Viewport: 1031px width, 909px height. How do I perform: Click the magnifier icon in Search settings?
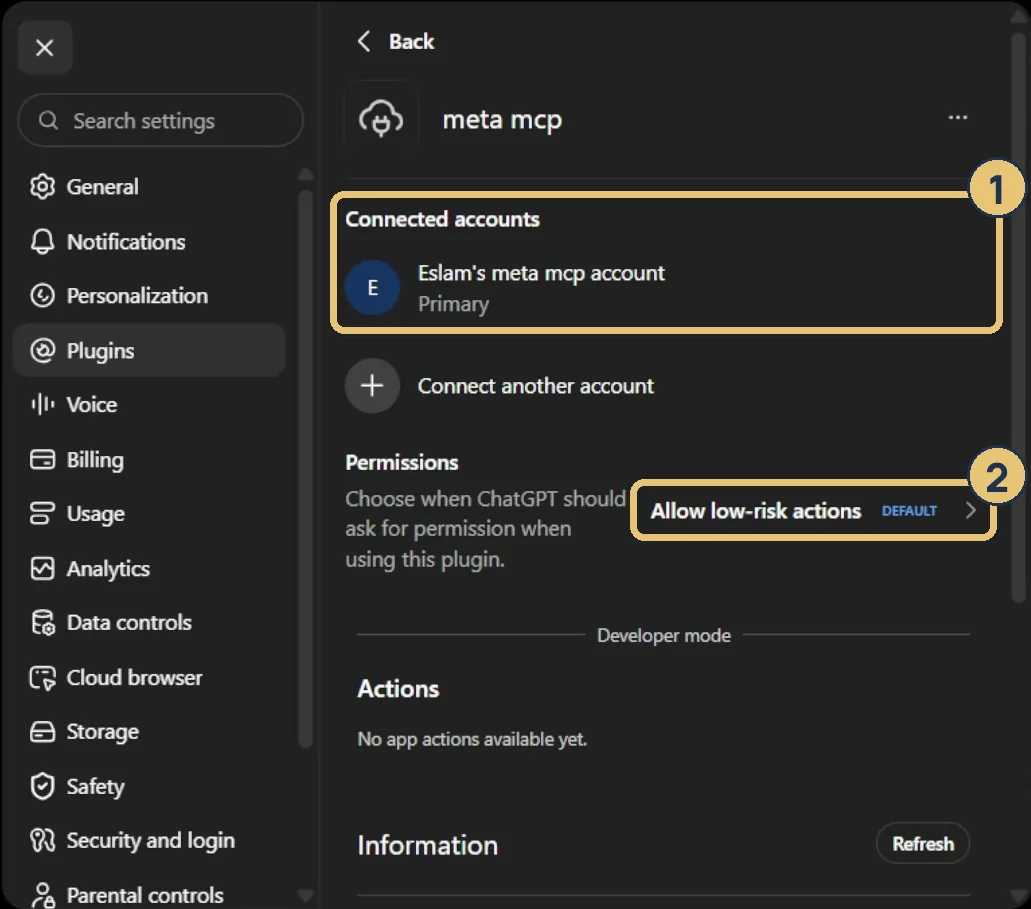point(48,120)
